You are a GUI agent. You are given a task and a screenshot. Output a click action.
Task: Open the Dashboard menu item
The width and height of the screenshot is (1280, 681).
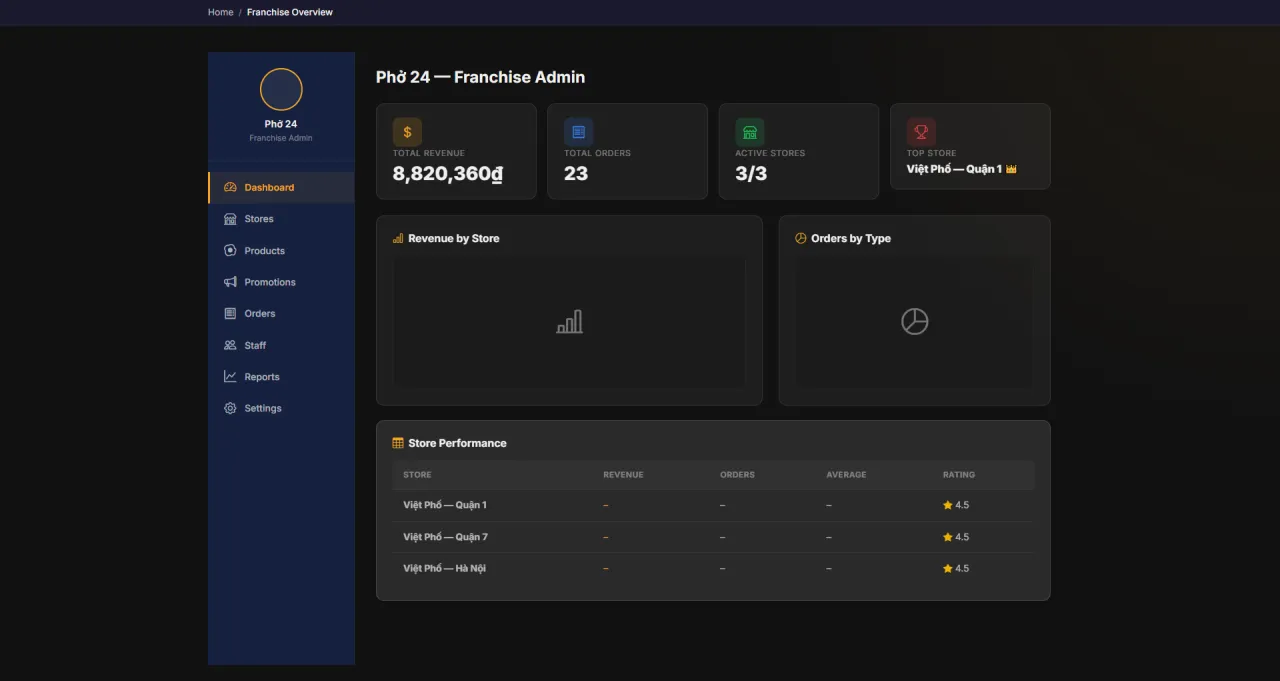click(x=281, y=187)
